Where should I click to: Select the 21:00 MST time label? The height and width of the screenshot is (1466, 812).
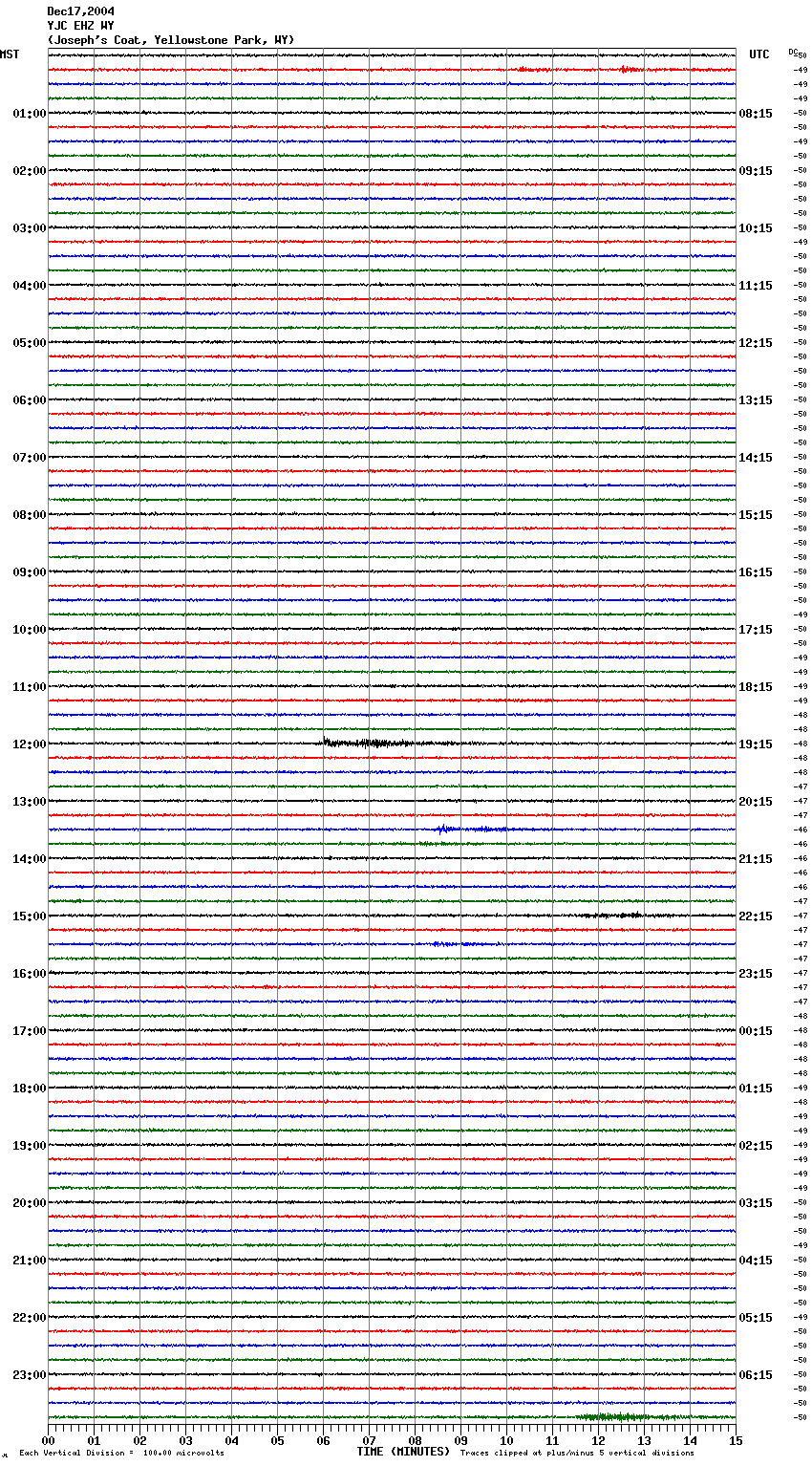tap(30, 1261)
